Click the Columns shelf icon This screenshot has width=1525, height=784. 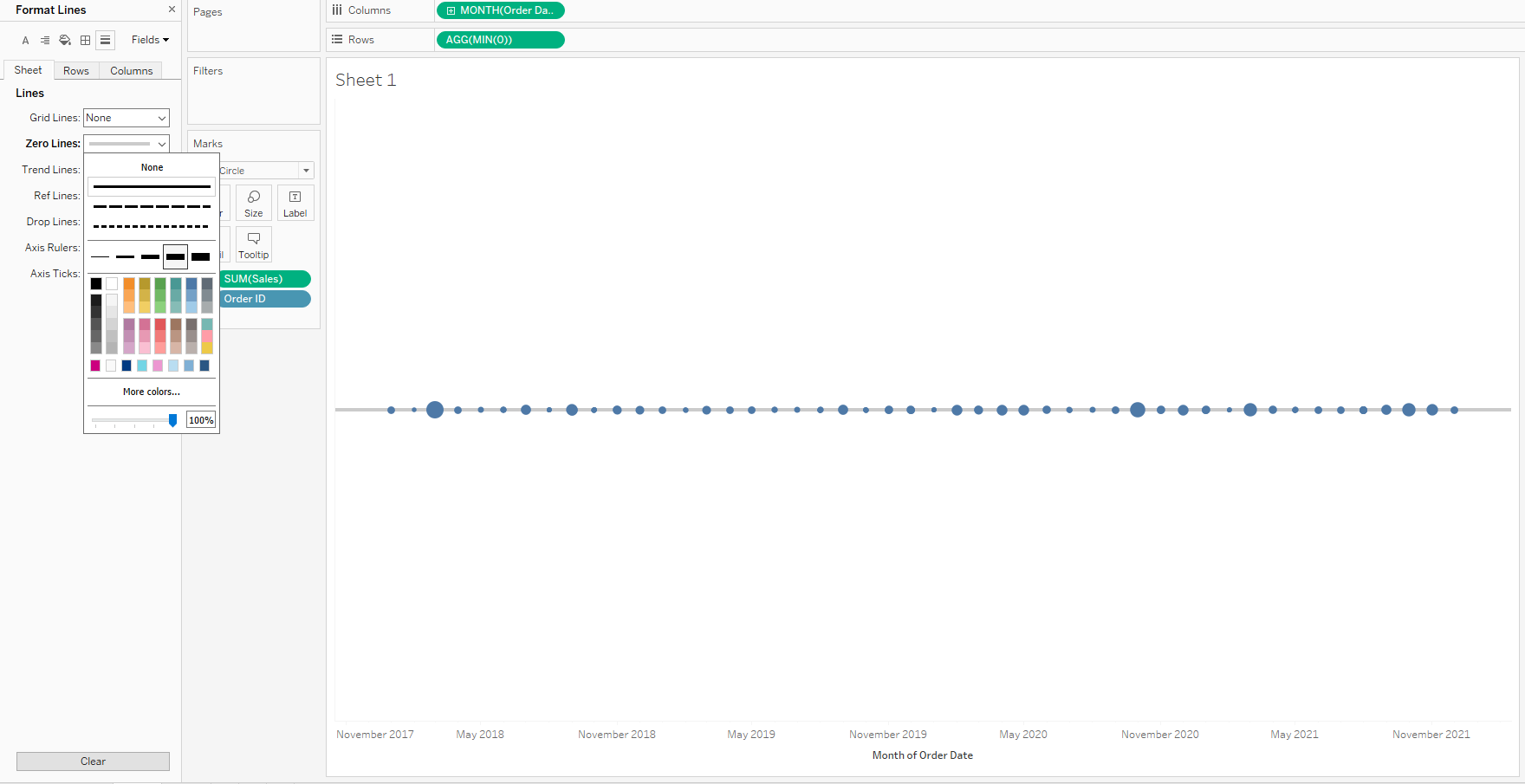pos(337,10)
